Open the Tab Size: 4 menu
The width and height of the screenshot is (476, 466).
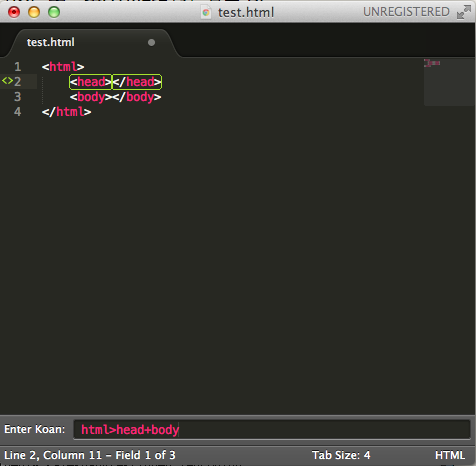pos(341,455)
